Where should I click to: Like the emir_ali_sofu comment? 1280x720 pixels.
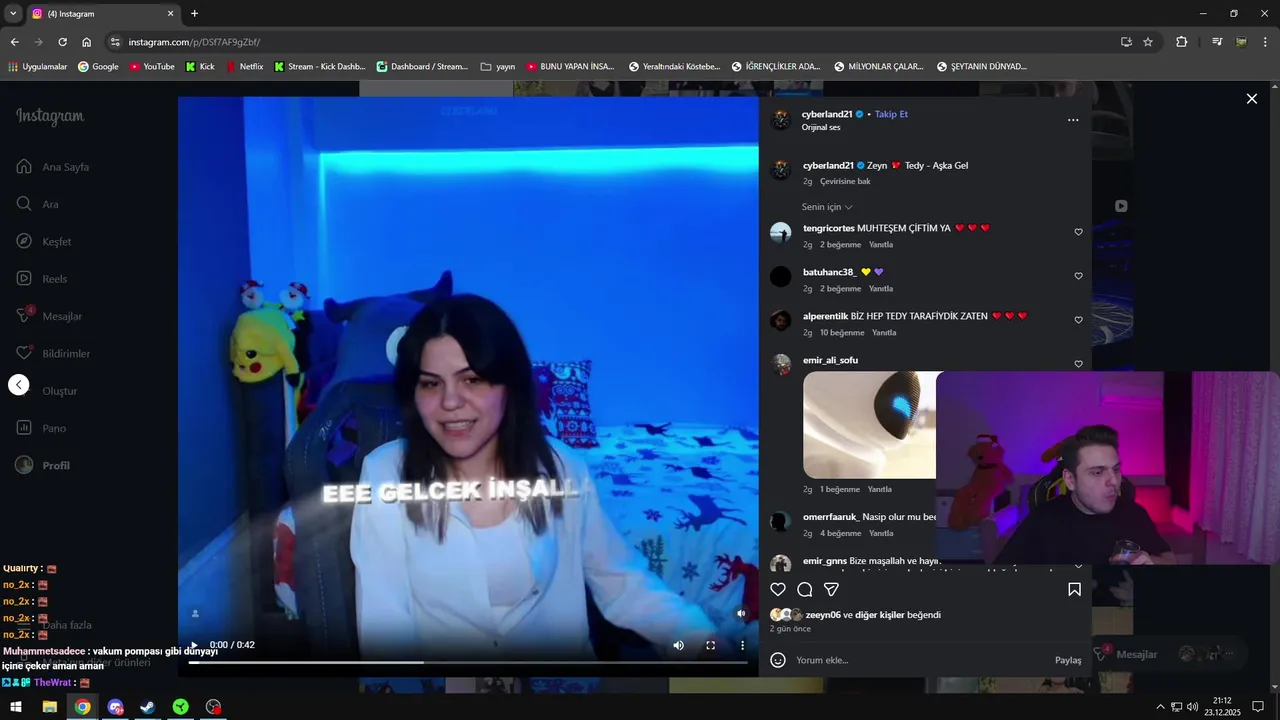(x=1078, y=364)
